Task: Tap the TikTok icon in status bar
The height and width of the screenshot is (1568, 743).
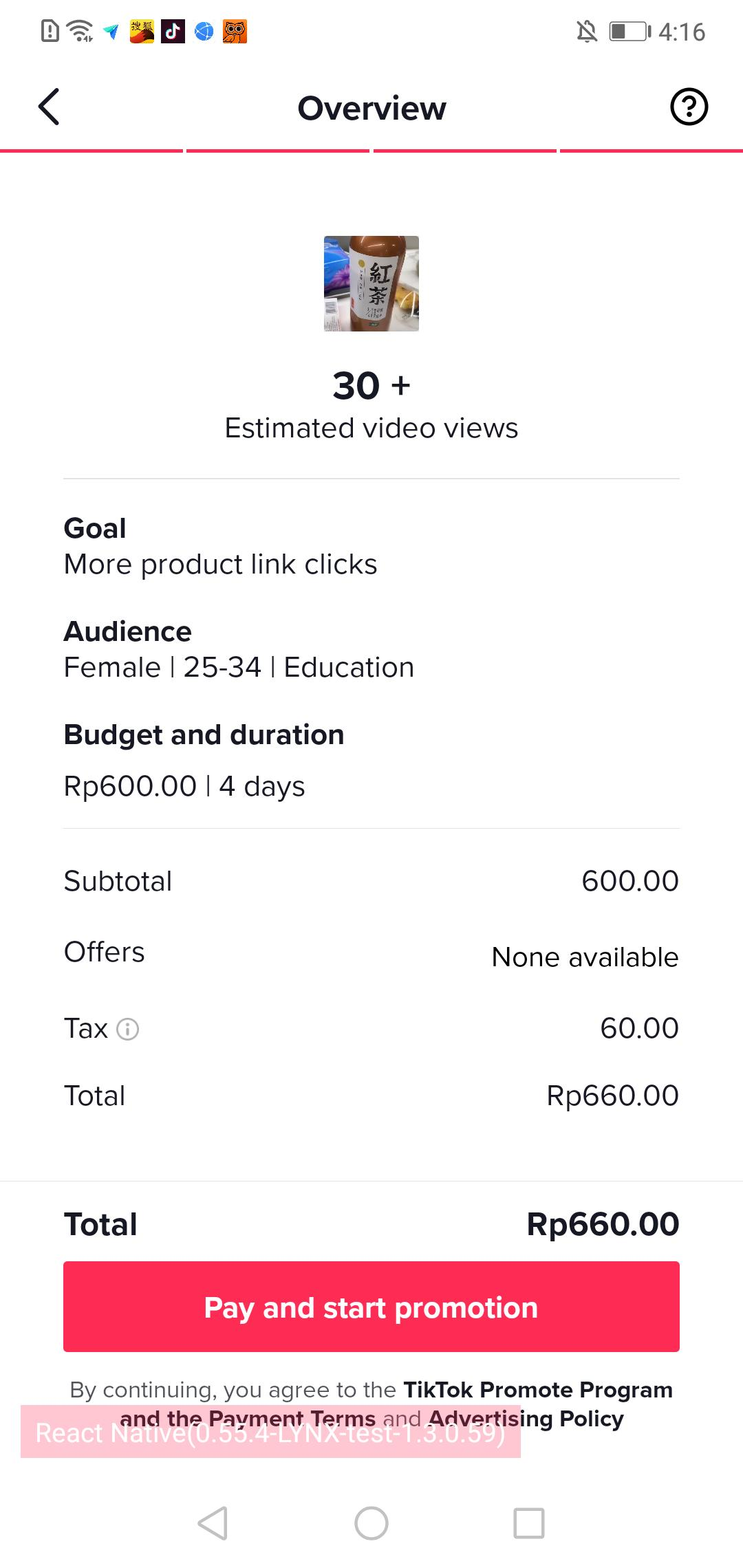Action: click(x=173, y=32)
